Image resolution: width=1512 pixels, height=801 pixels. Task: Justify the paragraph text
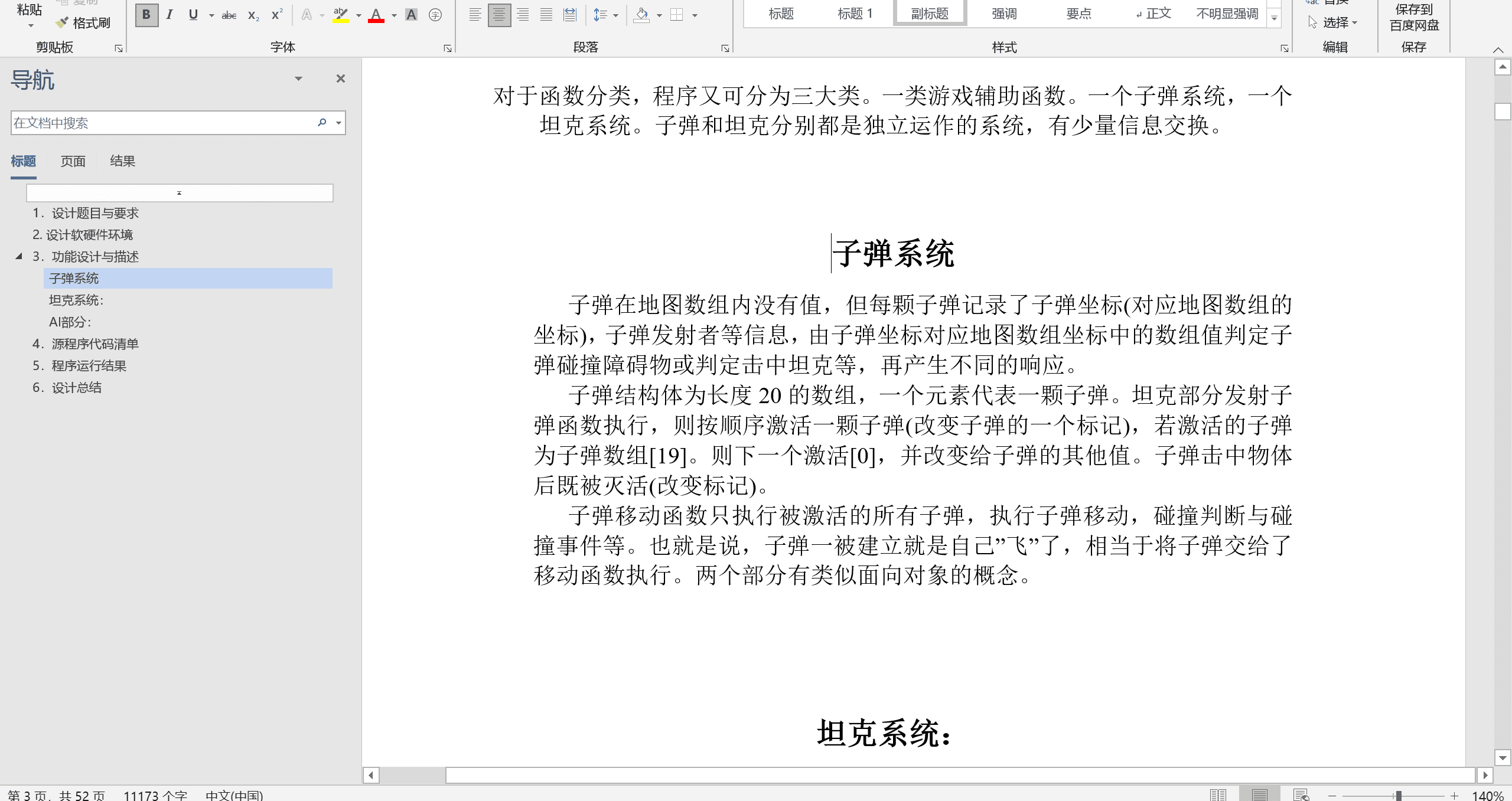pos(546,15)
